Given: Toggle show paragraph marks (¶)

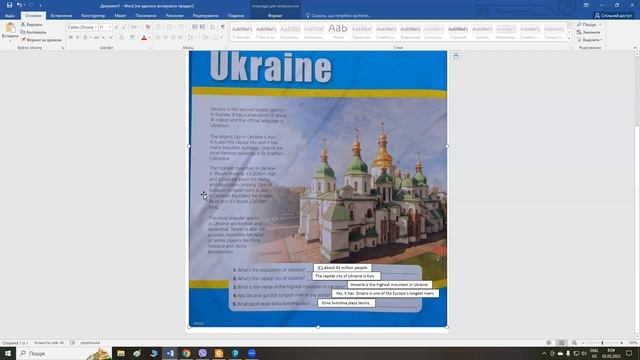Looking at the screenshot, I should click(223, 27).
